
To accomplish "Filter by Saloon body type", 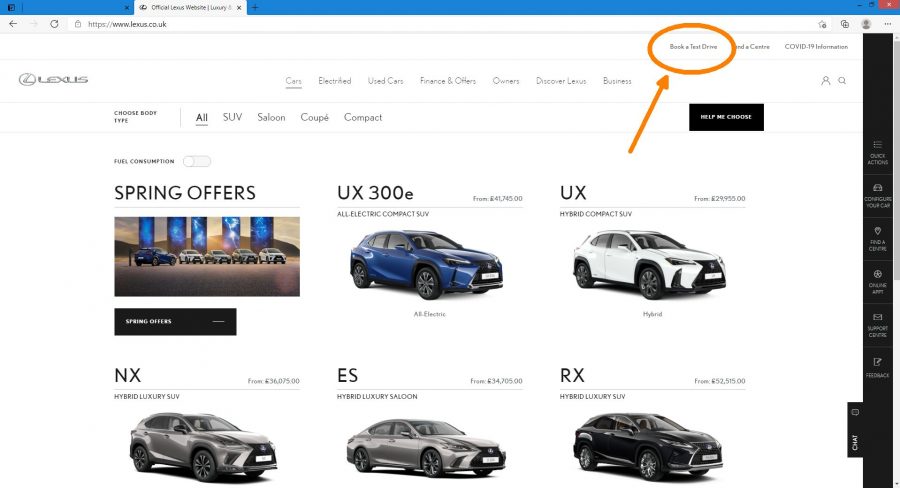I will [x=271, y=117].
